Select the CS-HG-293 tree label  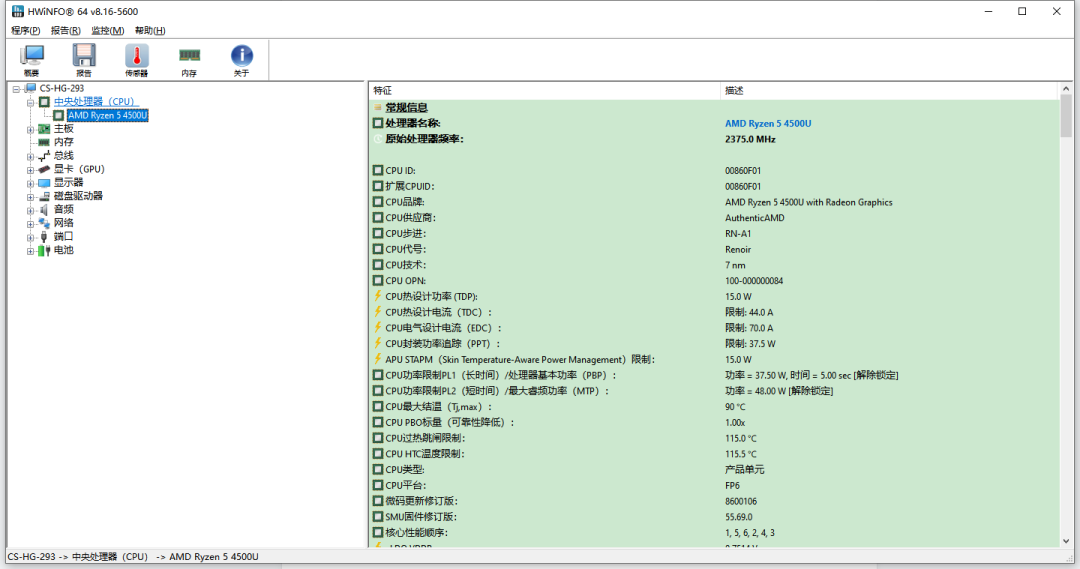tap(62, 88)
